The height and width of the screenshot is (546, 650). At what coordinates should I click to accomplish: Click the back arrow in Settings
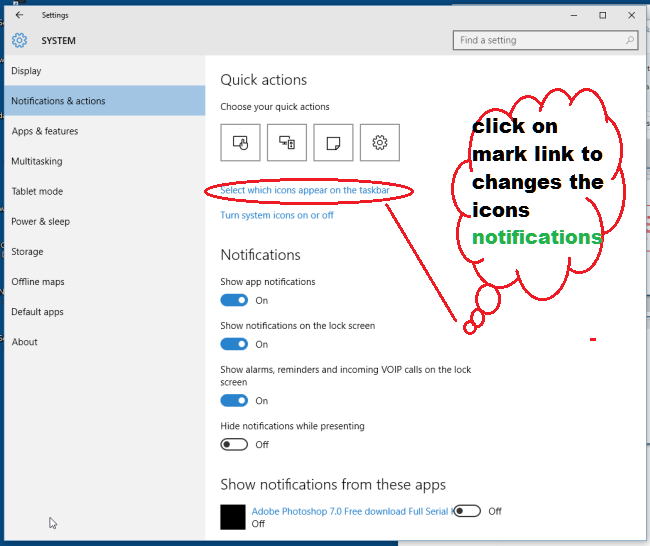19,15
